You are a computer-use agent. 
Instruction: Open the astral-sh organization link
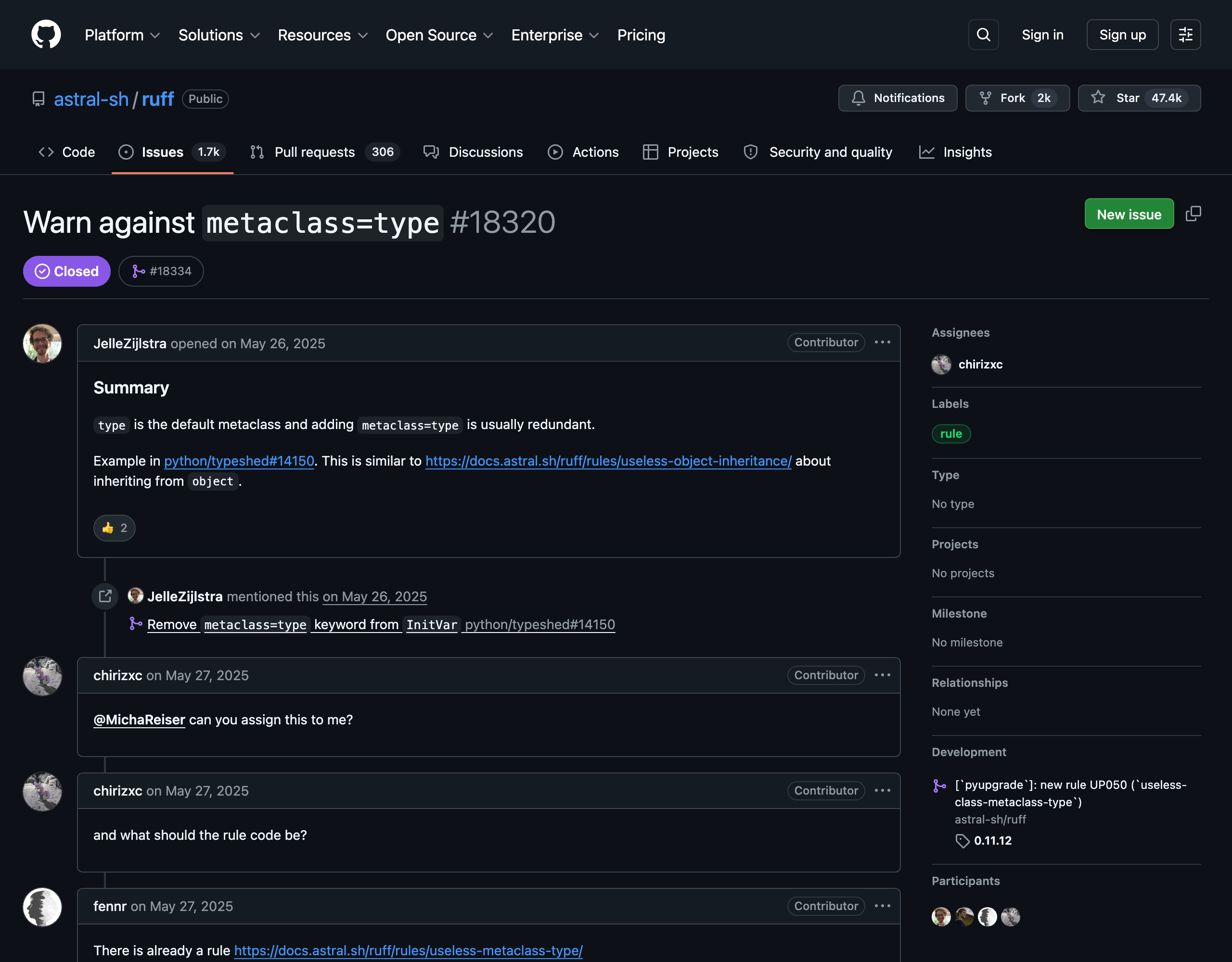click(91, 99)
